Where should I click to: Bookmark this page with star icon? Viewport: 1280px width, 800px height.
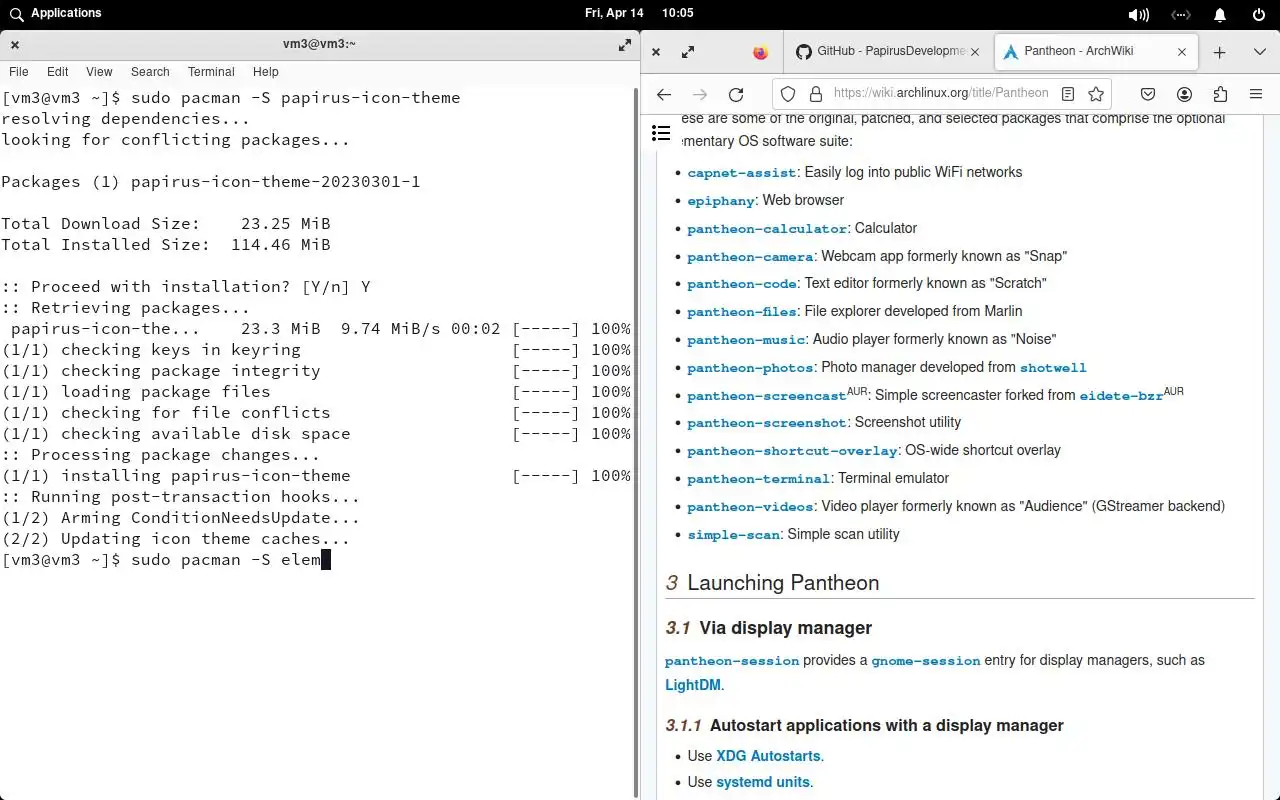[1096, 94]
